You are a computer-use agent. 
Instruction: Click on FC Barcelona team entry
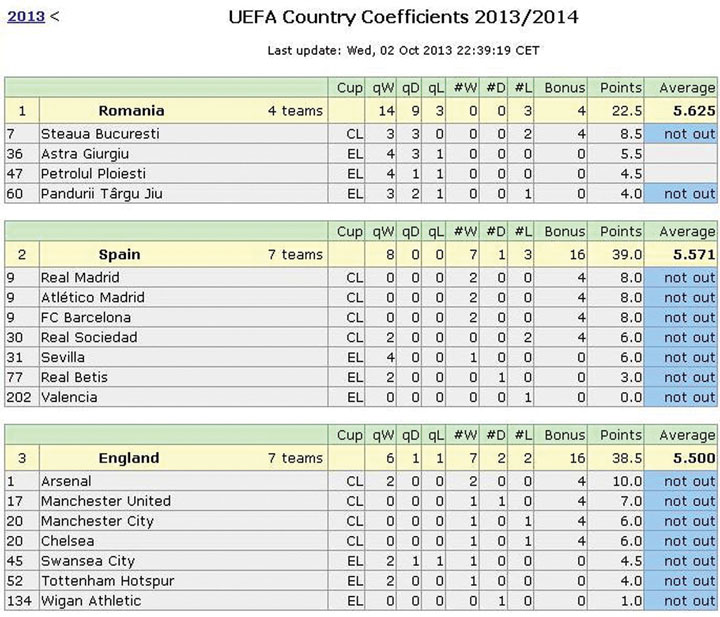86,317
